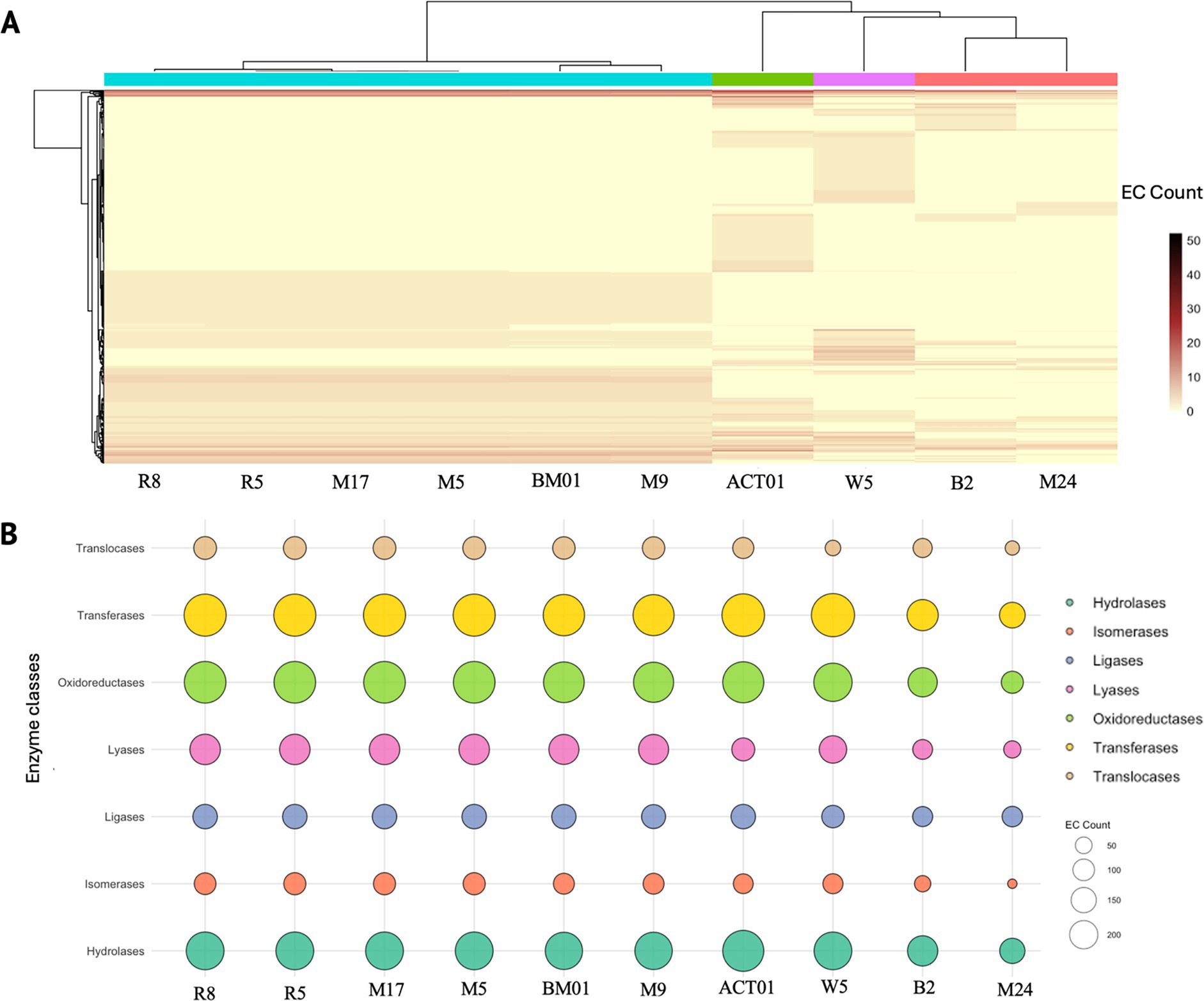Screen dimensions: 1204x1001
Task: Click the M17 label under the bubble plot
Action: (386, 989)
